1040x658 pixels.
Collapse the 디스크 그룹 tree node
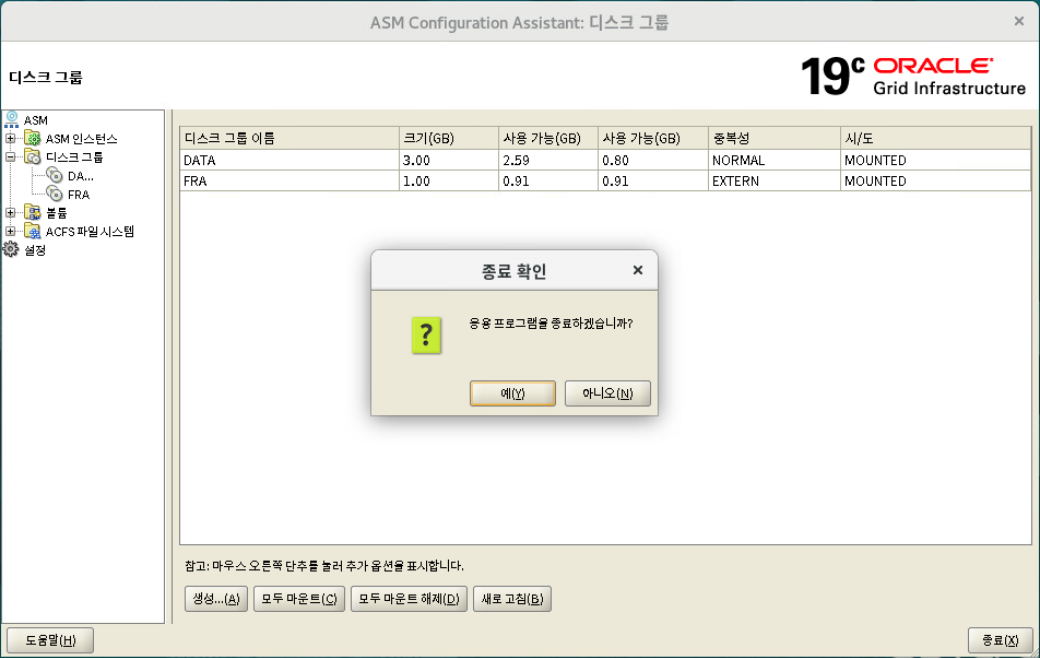(11, 157)
